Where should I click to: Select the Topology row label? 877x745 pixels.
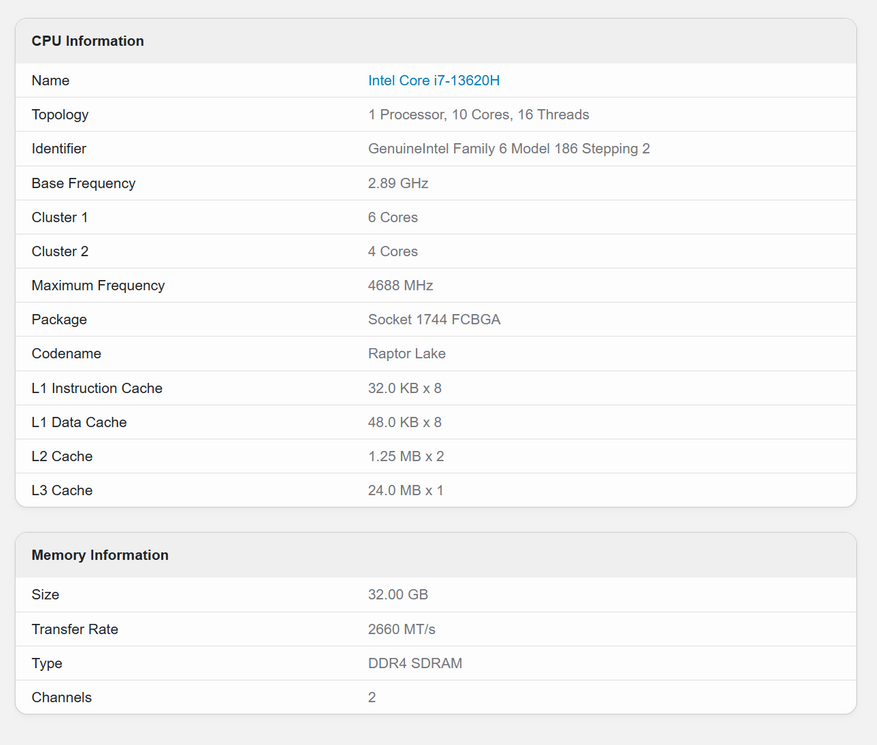click(60, 114)
